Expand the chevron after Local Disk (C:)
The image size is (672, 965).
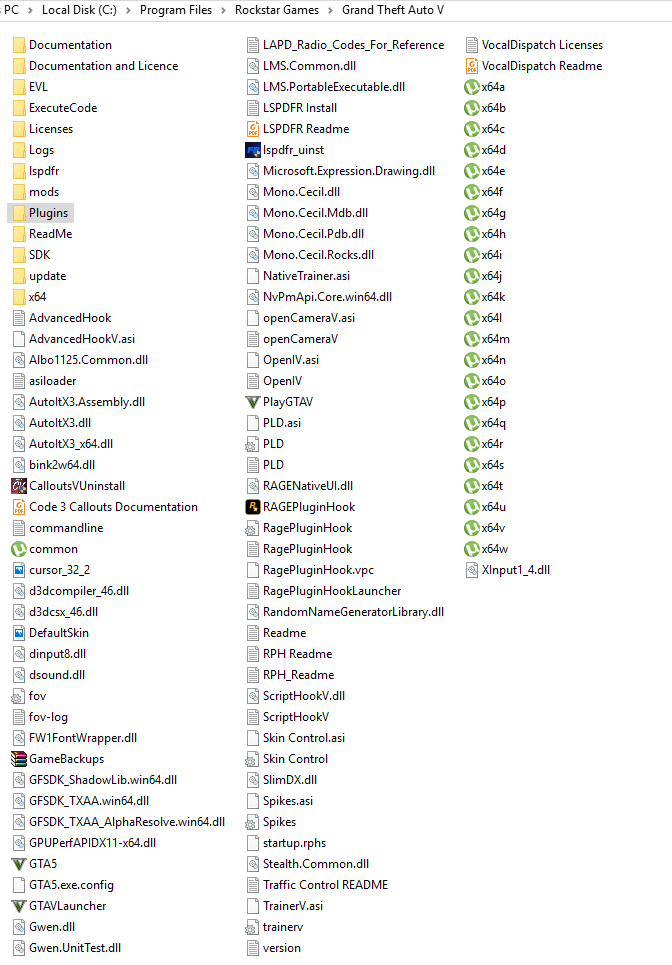coord(128,10)
